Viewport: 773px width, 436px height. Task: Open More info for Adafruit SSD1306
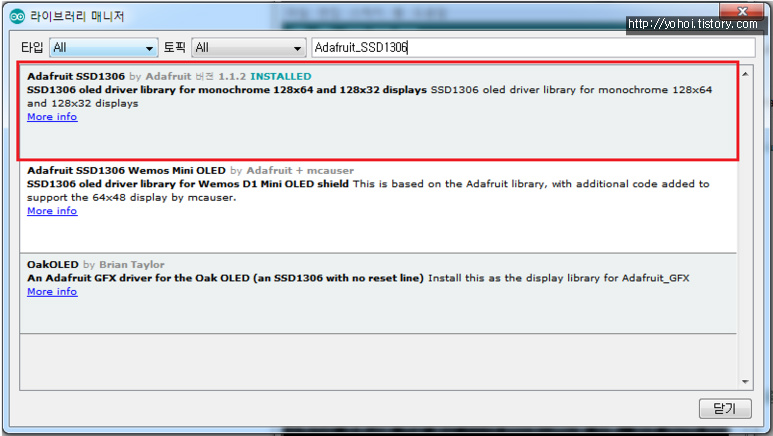(52, 117)
